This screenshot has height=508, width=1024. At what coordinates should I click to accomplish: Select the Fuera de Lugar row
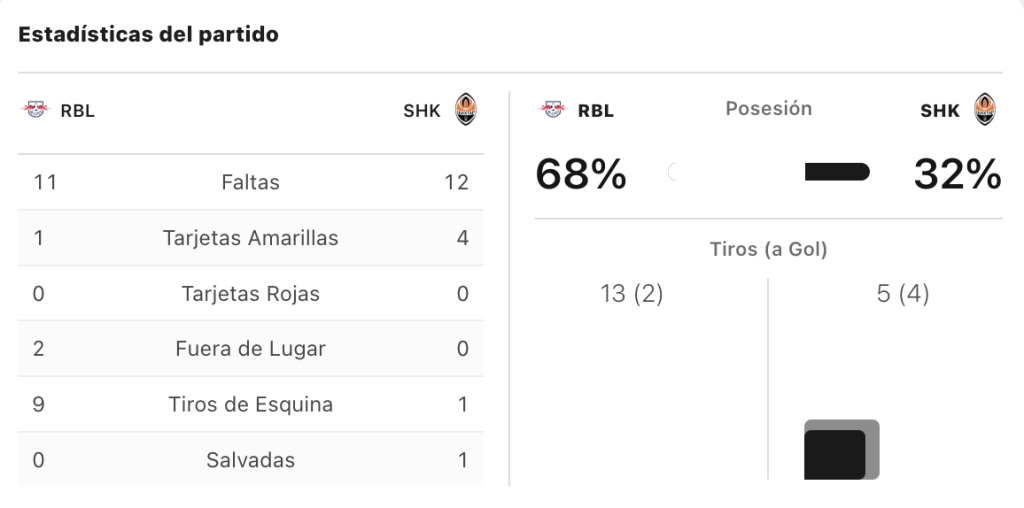251,349
